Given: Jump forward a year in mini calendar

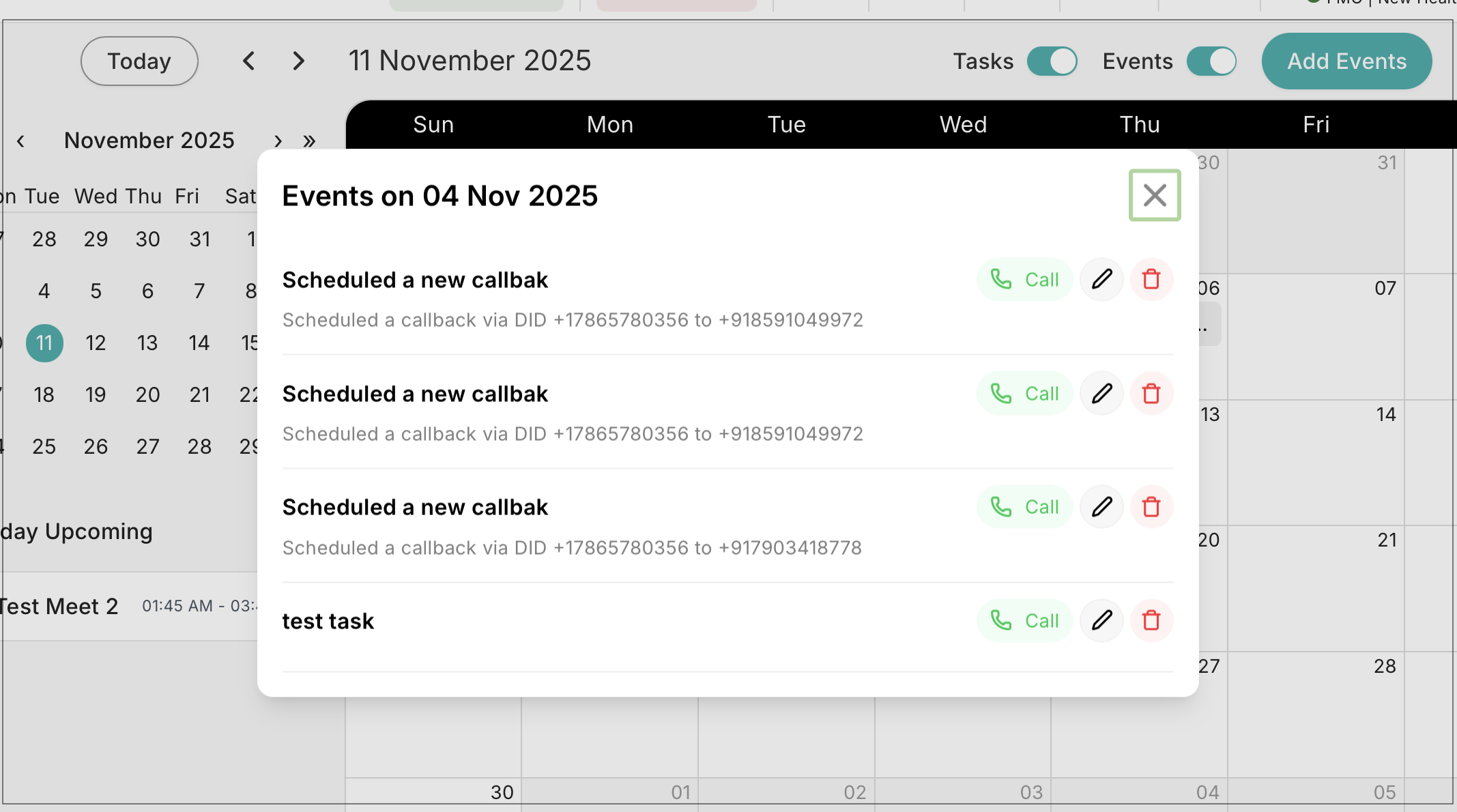Looking at the screenshot, I should [x=309, y=141].
